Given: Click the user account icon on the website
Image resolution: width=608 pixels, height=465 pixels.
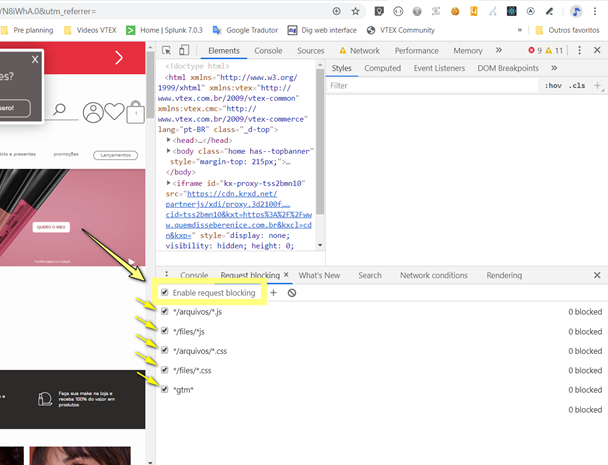Looking at the screenshot, I should [x=94, y=113].
